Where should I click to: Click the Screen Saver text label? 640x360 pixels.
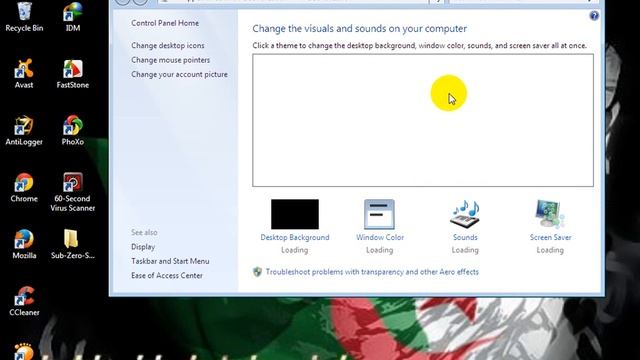point(550,237)
